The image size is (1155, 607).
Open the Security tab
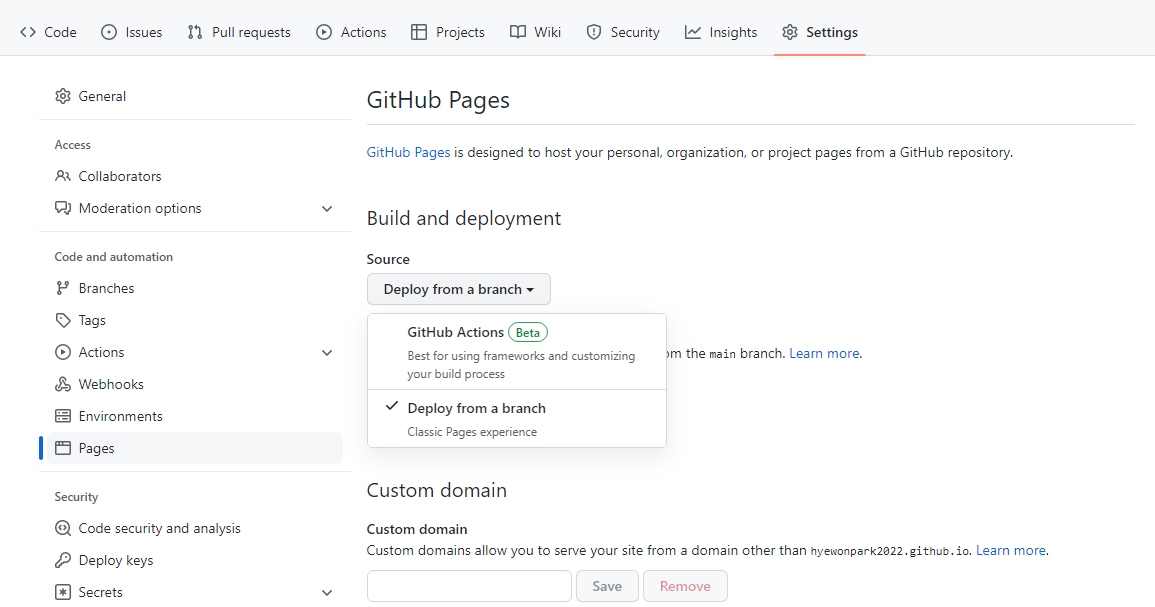623,32
